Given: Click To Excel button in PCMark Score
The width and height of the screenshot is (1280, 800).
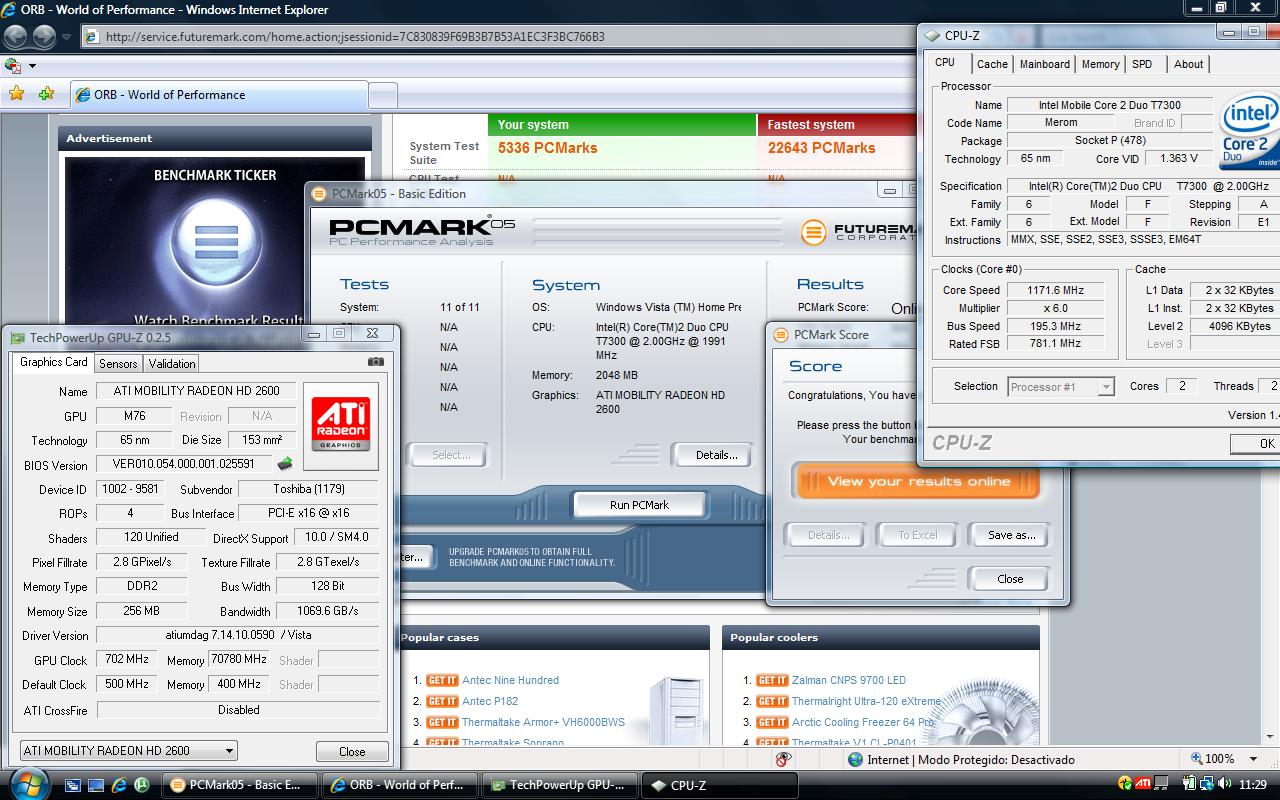Looking at the screenshot, I should (918, 535).
